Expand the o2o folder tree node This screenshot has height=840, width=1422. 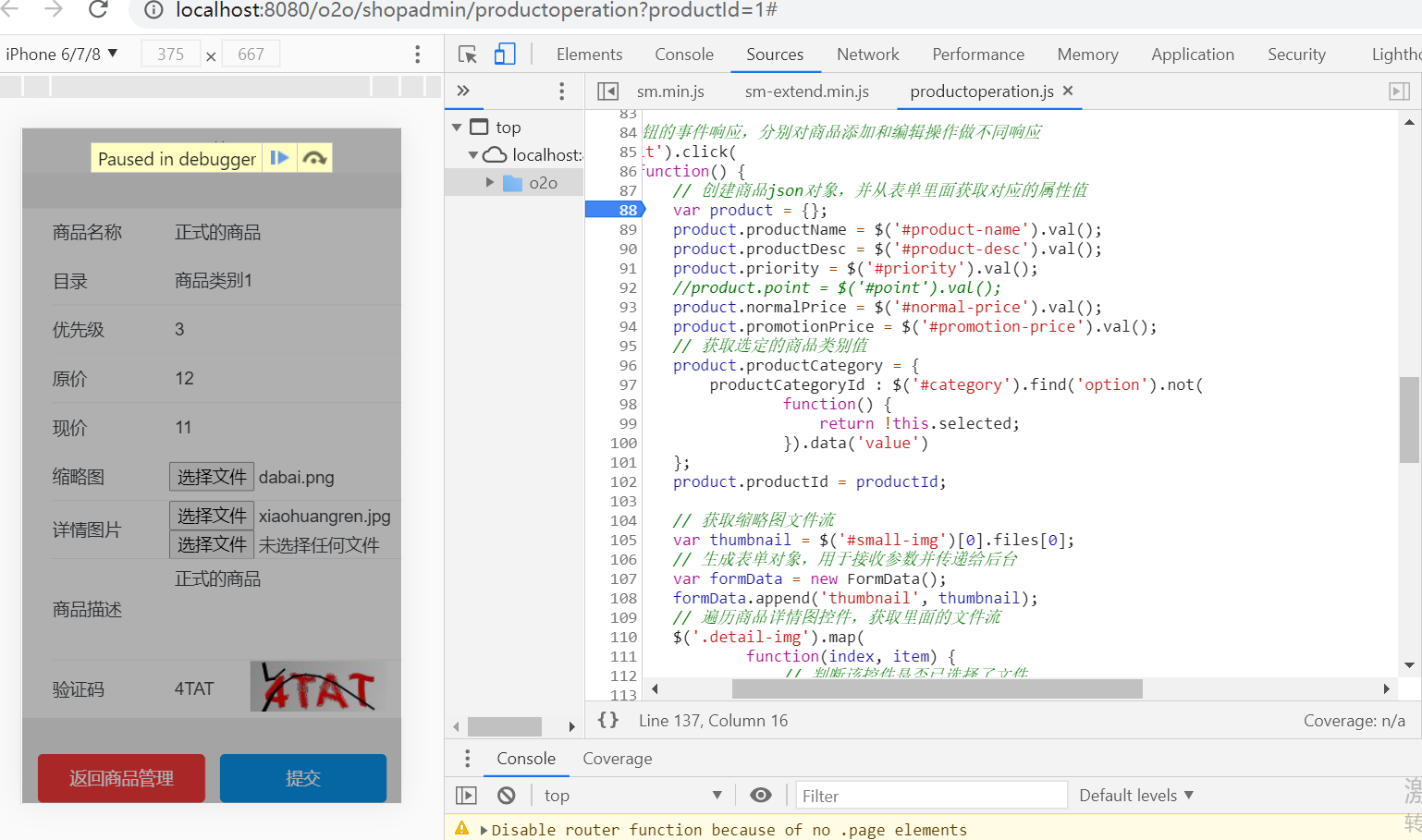(x=490, y=183)
